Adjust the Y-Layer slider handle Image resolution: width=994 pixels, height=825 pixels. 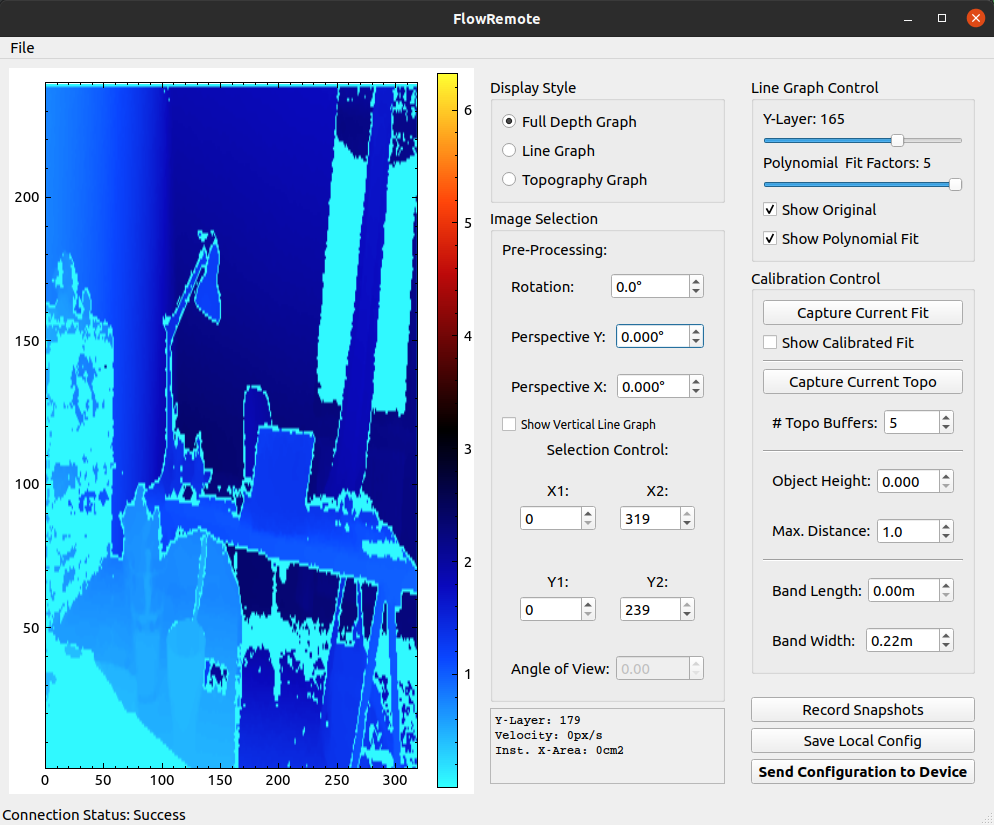[897, 140]
